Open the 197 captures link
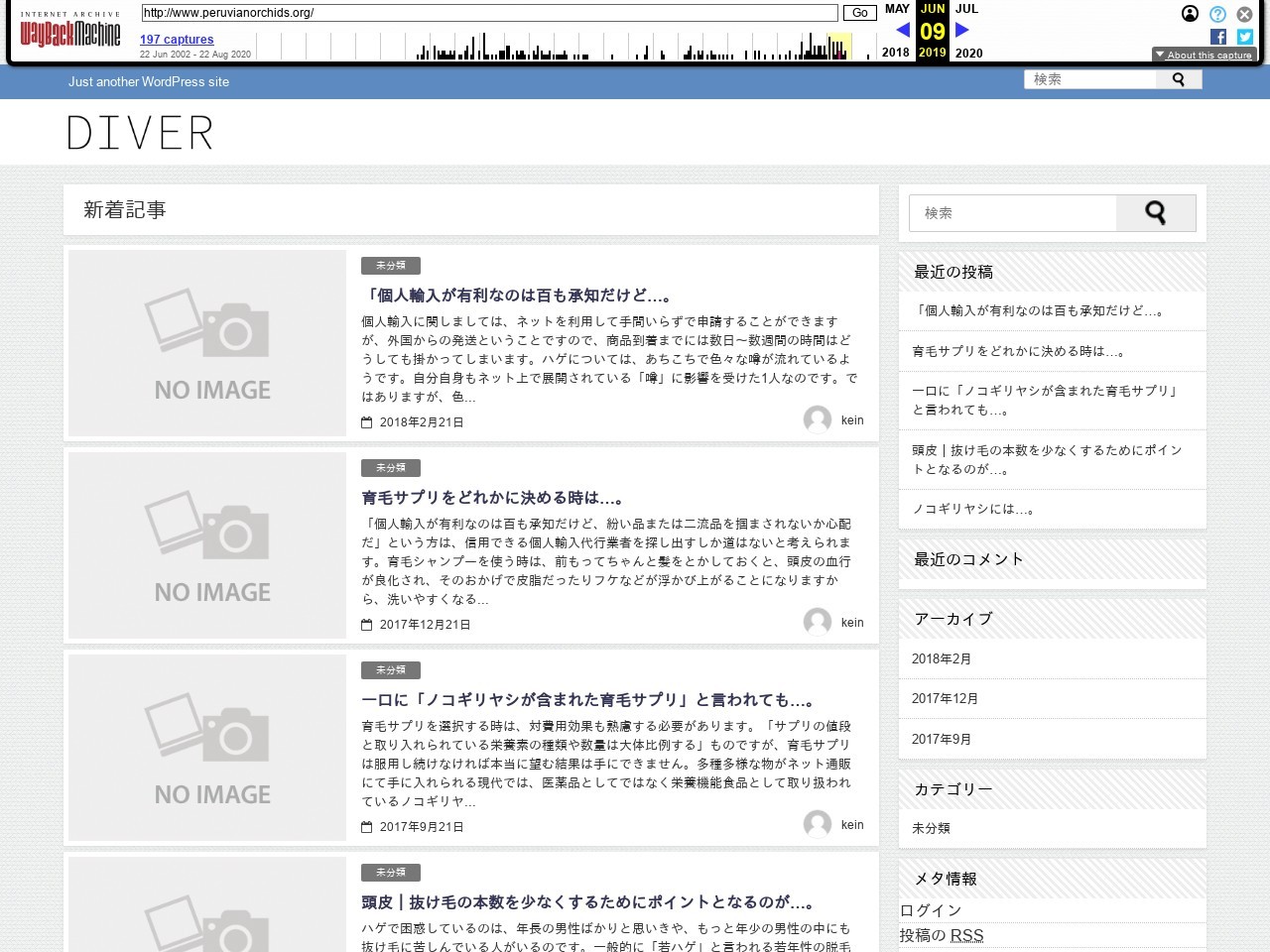 177,40
